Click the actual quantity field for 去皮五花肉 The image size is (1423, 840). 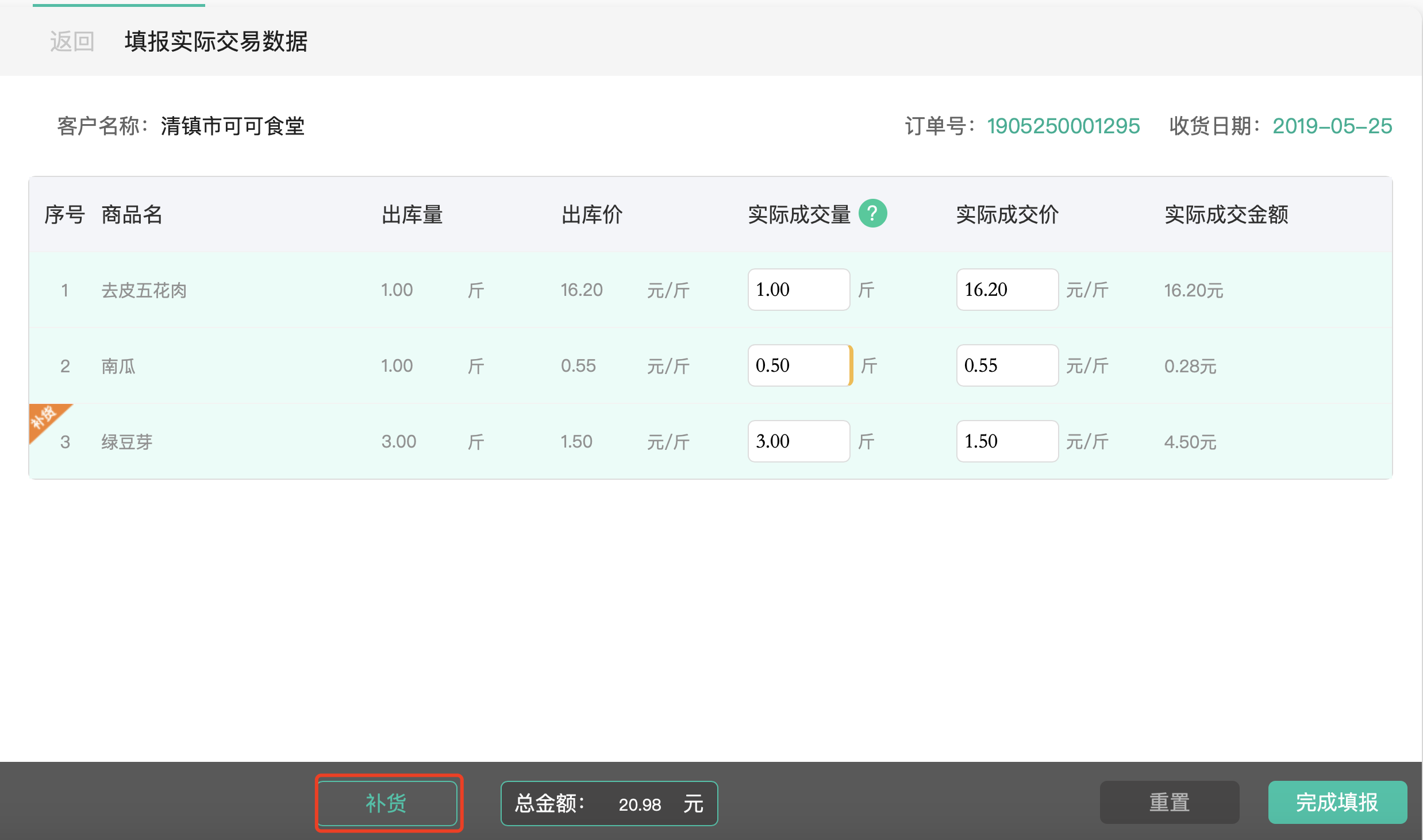[798, 290]
